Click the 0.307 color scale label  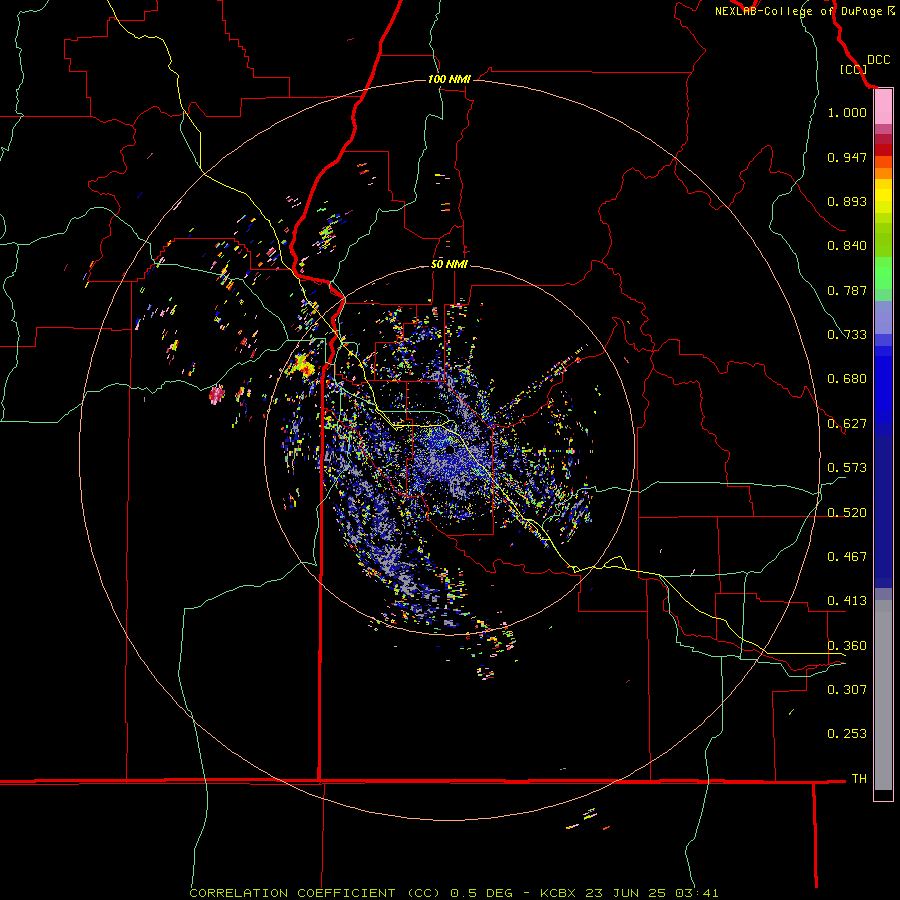tap(847, 689)
